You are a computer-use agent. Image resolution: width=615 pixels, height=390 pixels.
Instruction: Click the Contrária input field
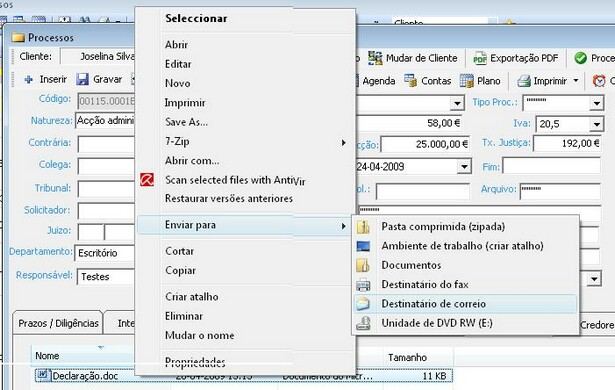click(x=106, y=144)
